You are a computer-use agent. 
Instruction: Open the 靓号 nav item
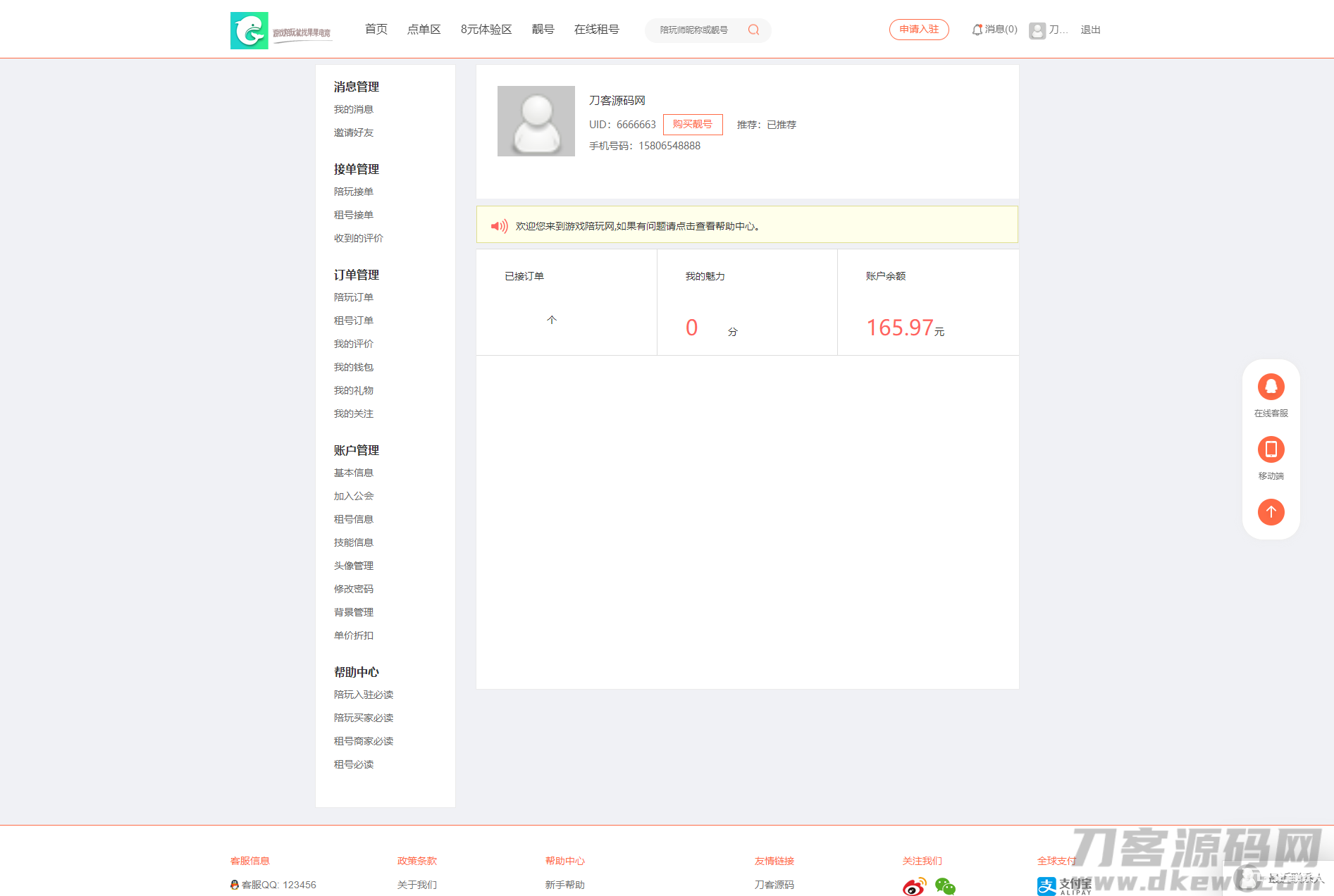click(543, 29)
